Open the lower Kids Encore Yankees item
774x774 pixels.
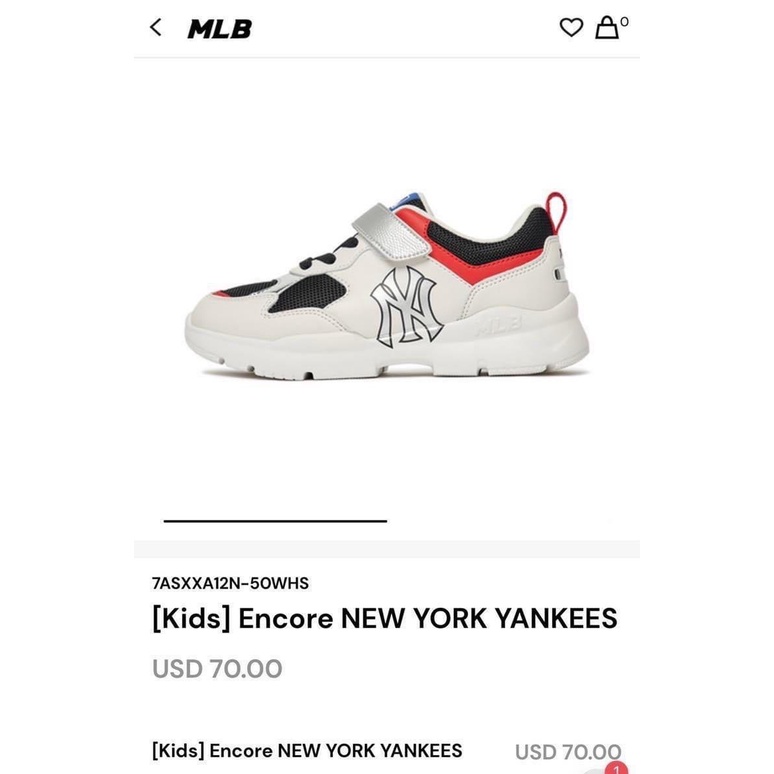click(x=307, y=751)
